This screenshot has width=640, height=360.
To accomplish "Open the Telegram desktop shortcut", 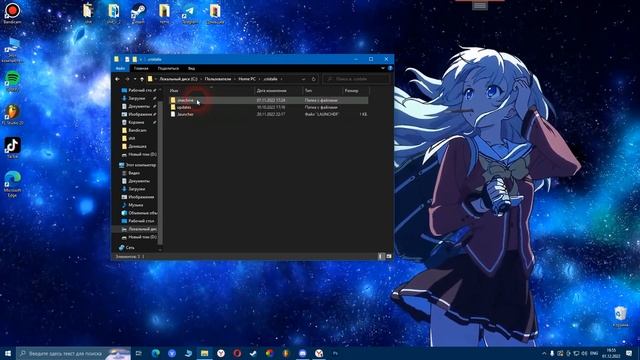I will [189, 13].
